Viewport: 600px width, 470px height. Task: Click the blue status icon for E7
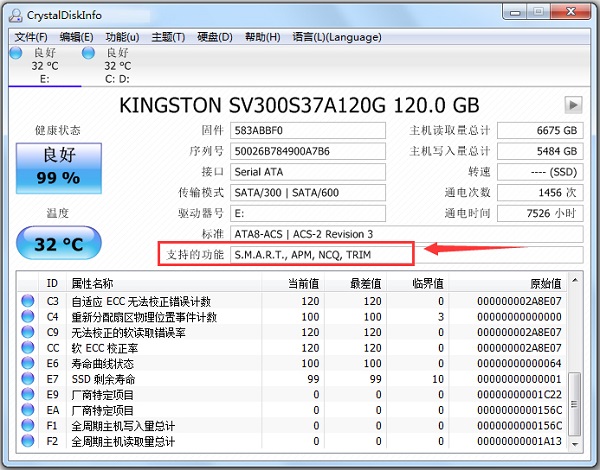coord(28,379)
